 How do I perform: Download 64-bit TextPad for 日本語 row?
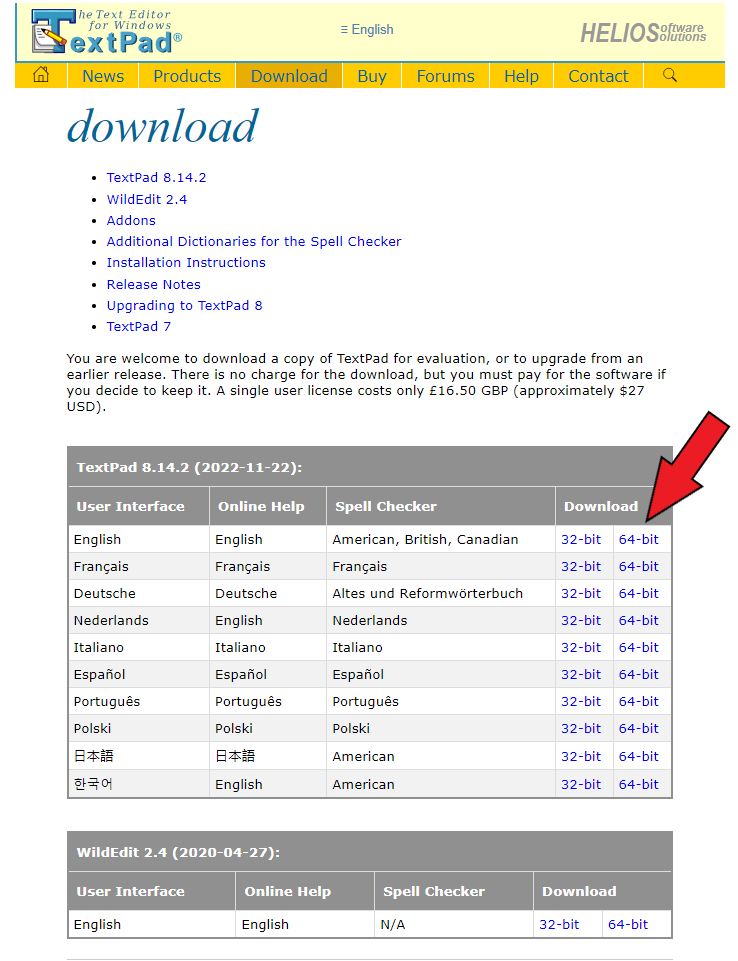(638, 756)
